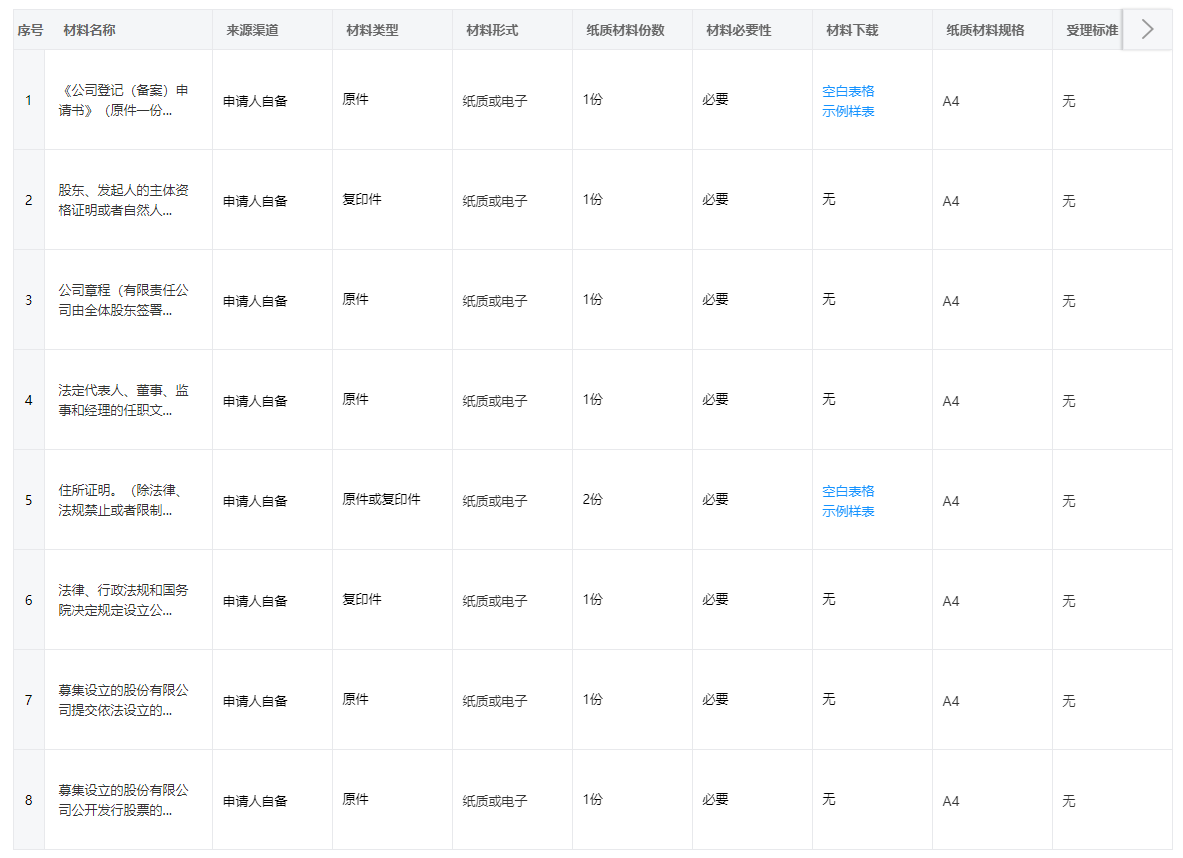Click 原件或复印件 cell in row 5
The image size is (1183, 858).
[x=382, y=500]
